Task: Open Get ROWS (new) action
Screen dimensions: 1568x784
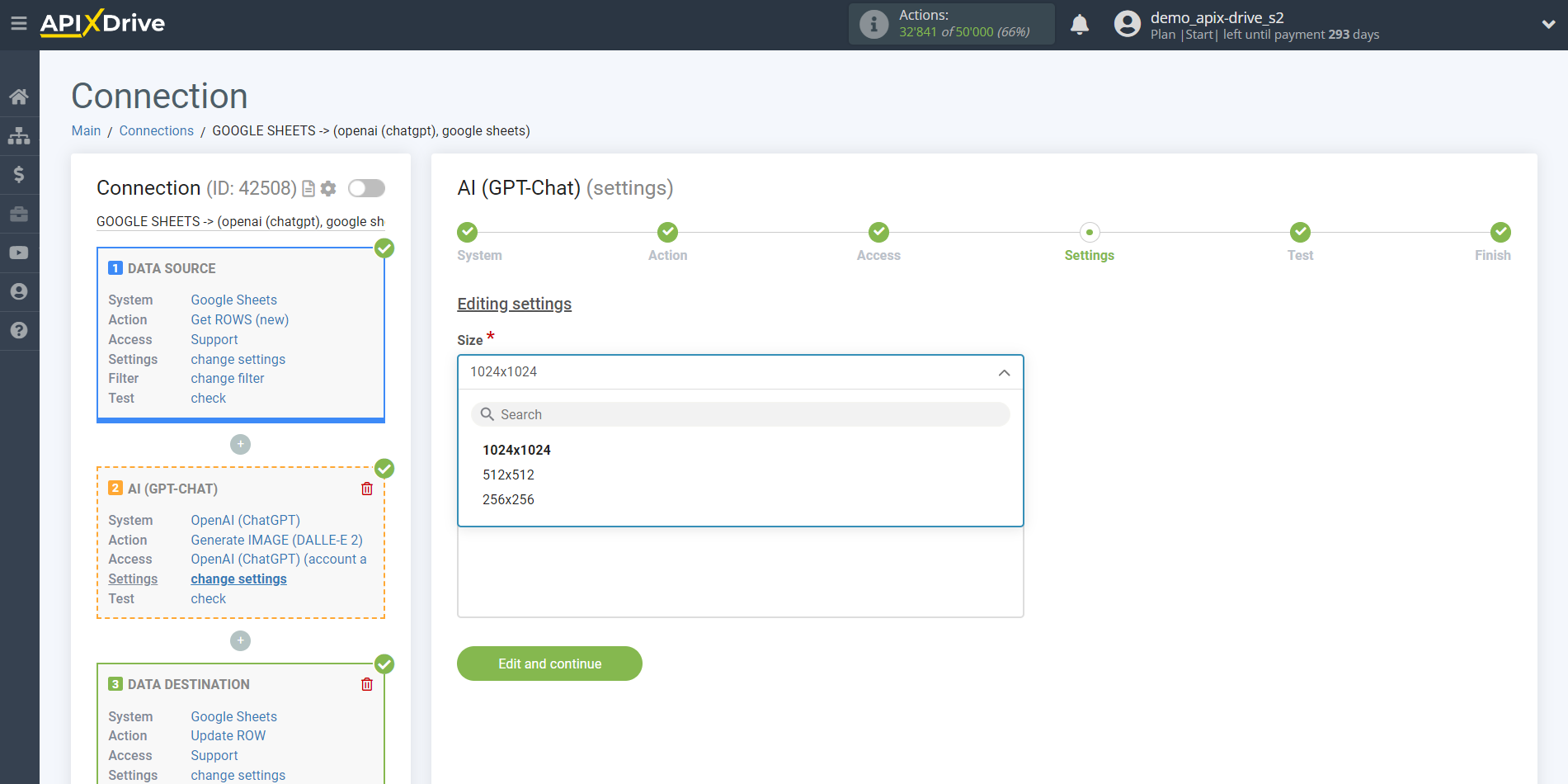Action: click(239, 319)
